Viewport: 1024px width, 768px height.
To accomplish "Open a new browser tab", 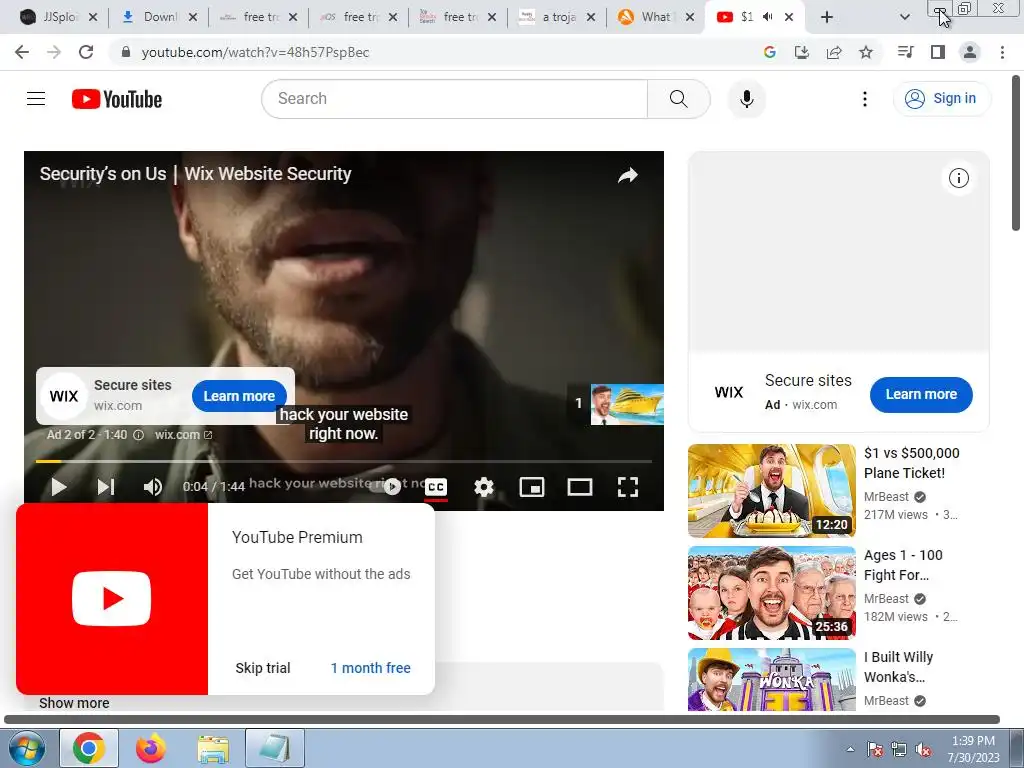I will point(827,17).
